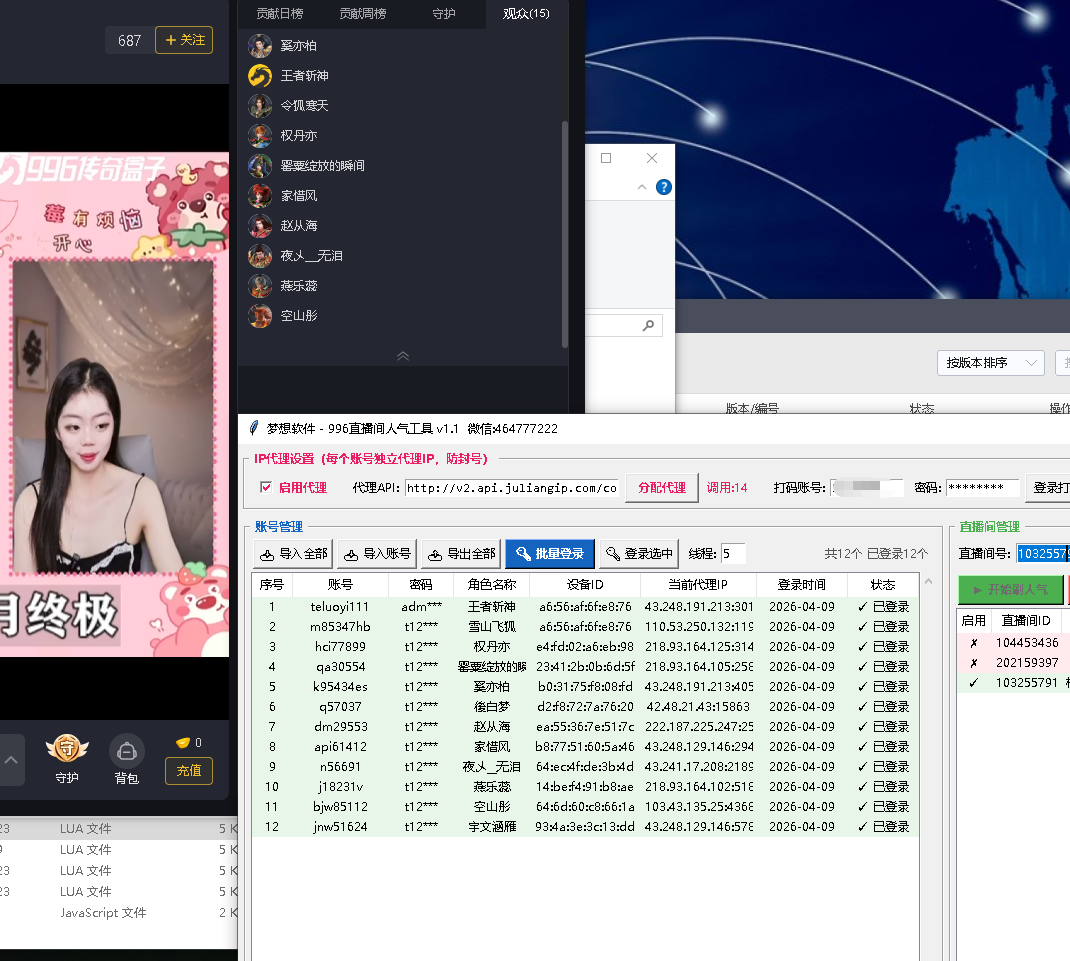Viewport: 1070px width, 961px height.
Task: Toggle enable mark for room 103255791
Action: coord(973,683)
